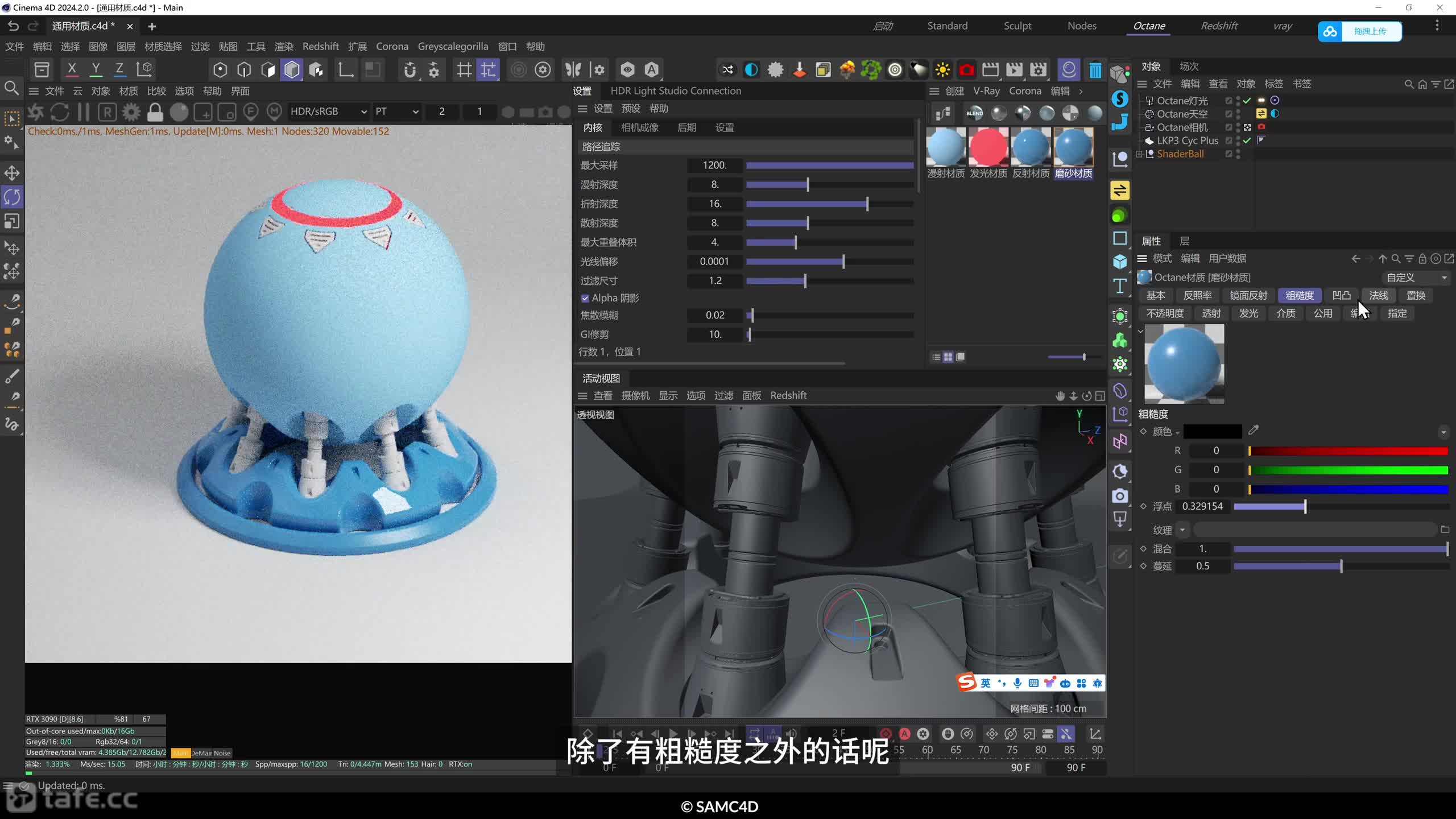This screenshot has height=819, width=1456.
Task: Toggle the Octane灯光 enabled checkmark
Action: tap(1247, 101)
